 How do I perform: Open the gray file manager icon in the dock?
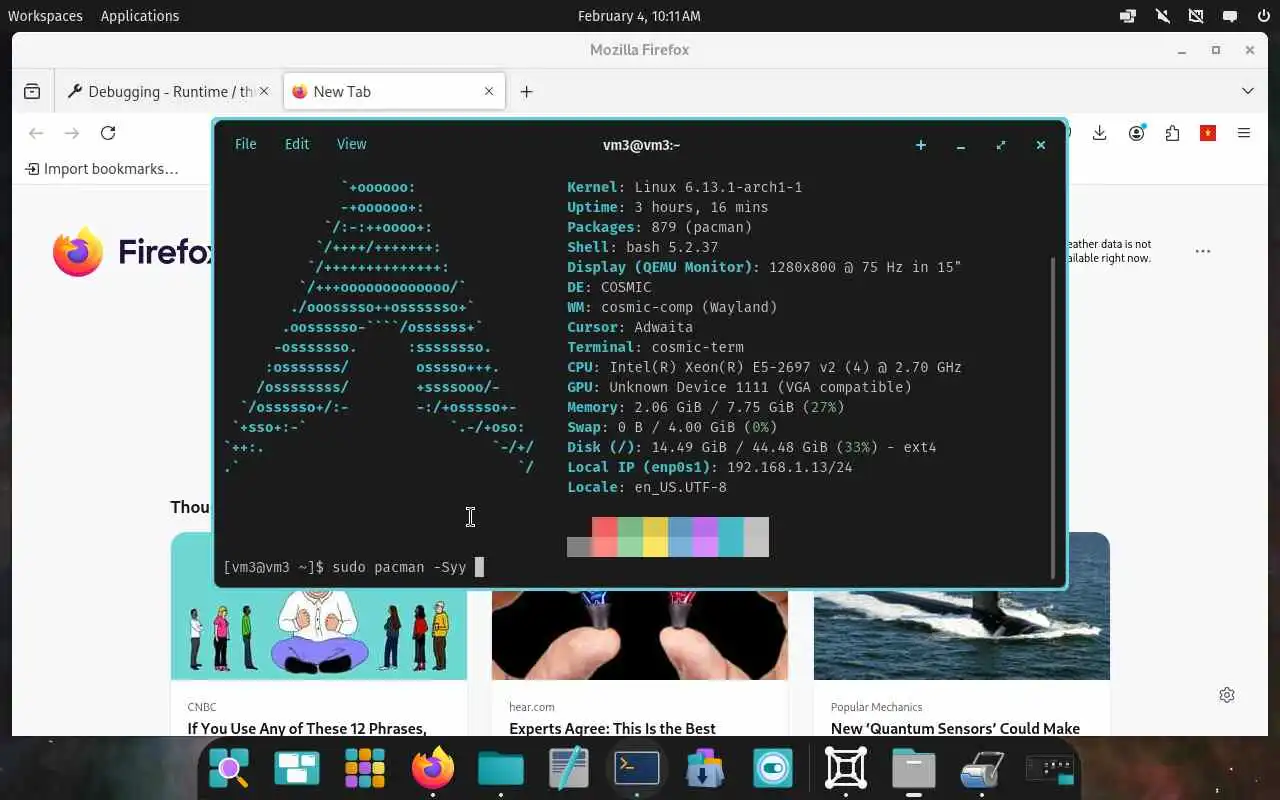[914, 768]
